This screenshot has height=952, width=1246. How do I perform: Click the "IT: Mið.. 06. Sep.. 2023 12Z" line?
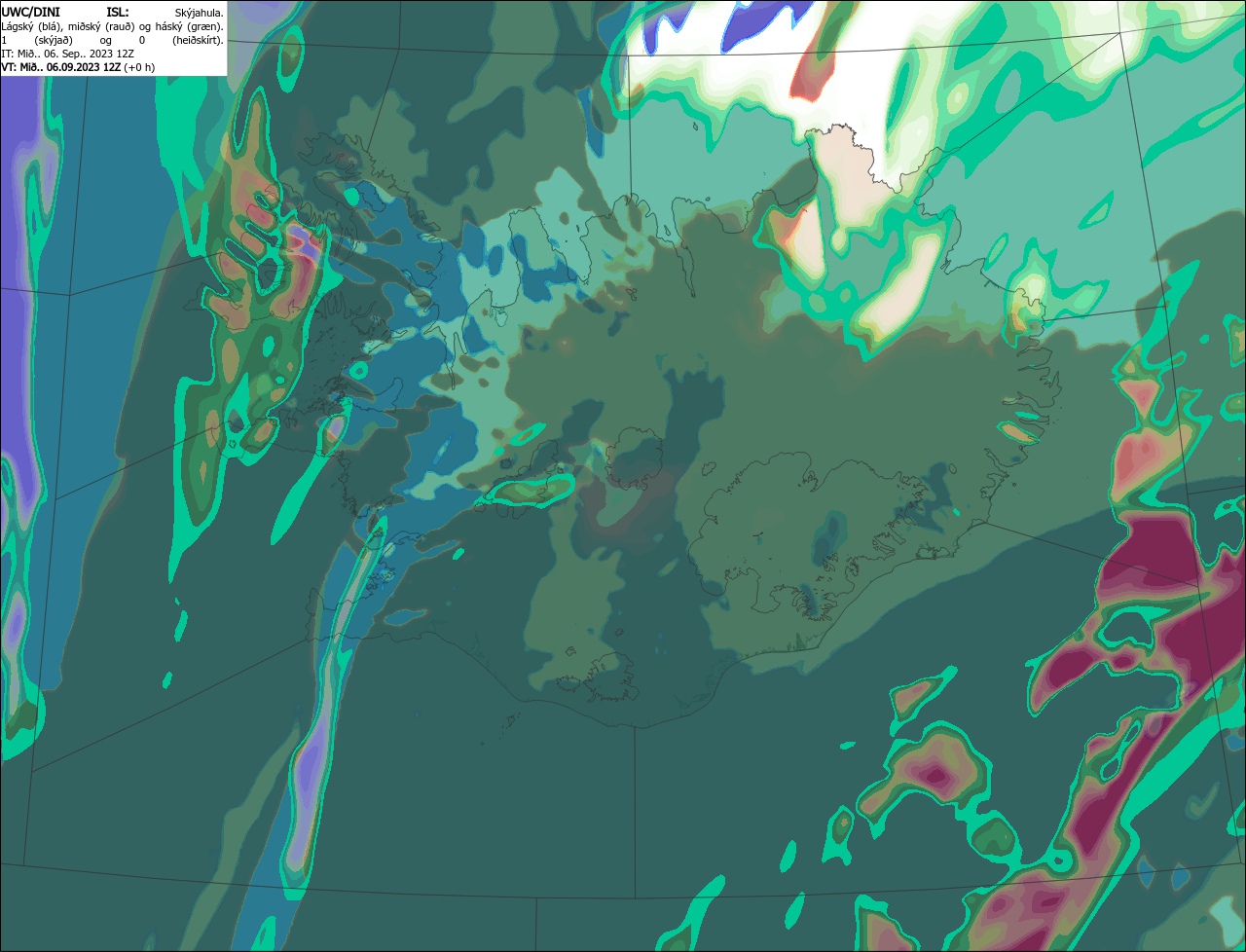pyautogui.click(x=67, y=54)
